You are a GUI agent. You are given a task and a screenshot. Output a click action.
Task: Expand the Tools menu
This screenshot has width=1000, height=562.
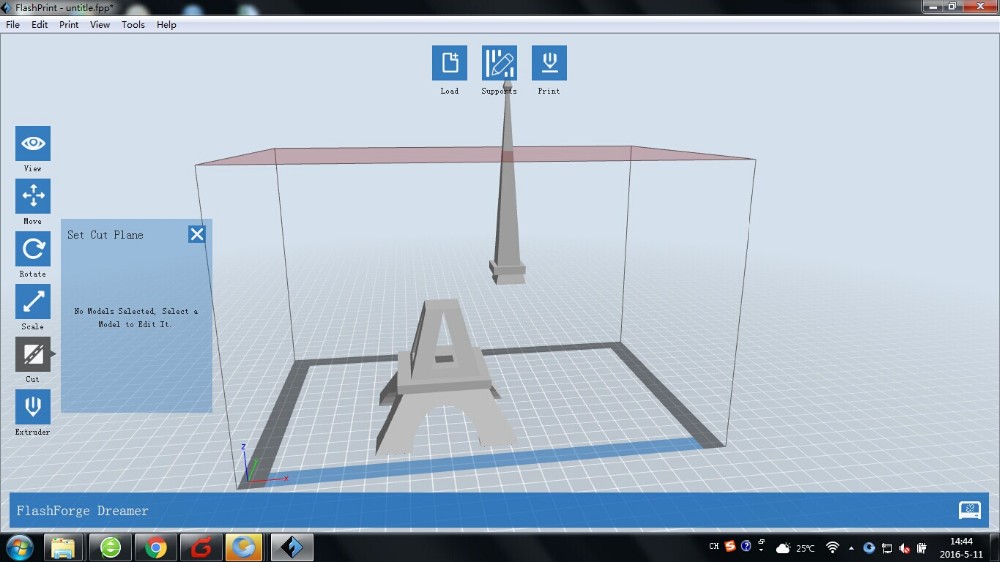click(x=133, y=25)
